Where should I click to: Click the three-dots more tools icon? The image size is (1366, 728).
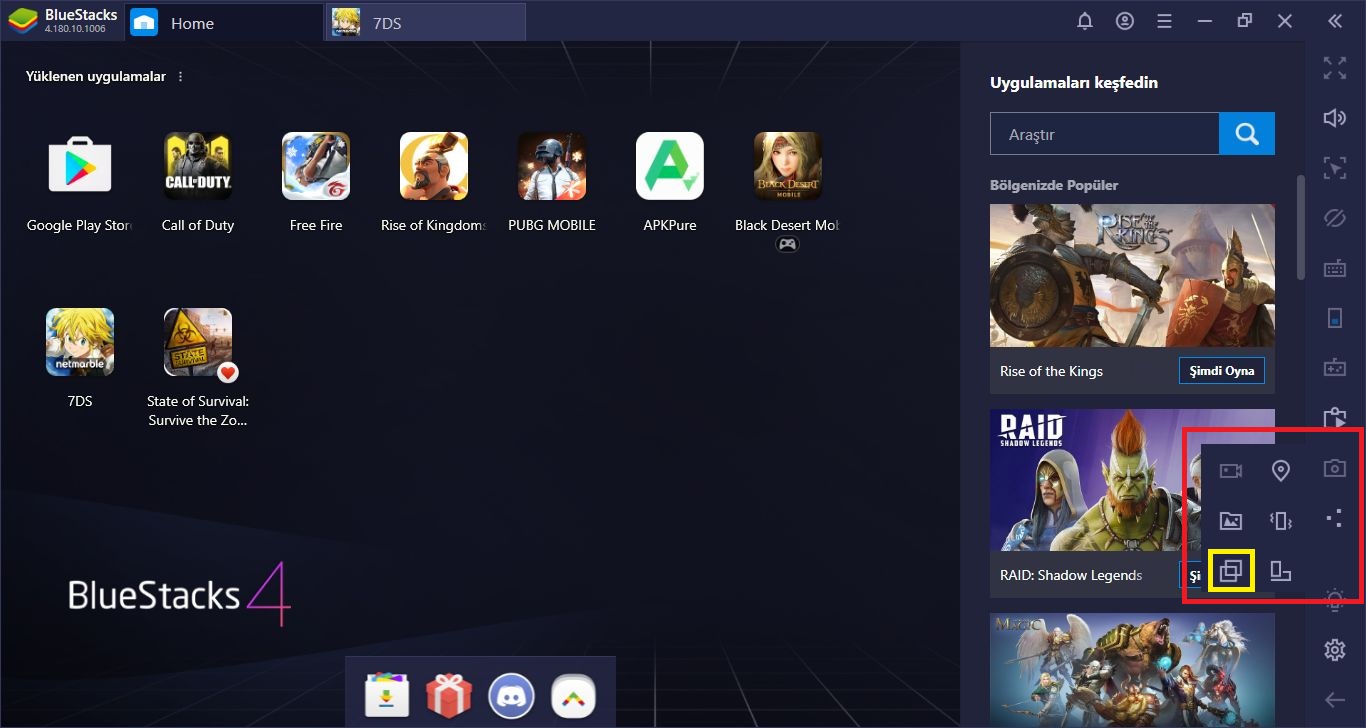point(1335,518)
